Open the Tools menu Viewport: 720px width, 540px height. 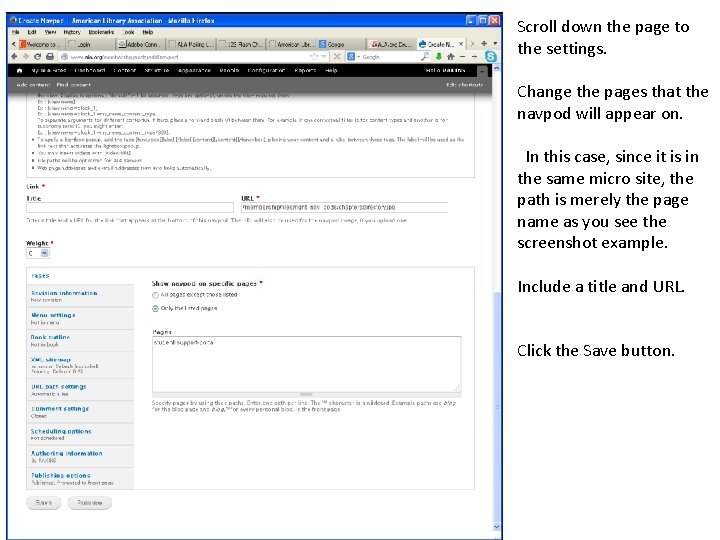tap(129, 32)
